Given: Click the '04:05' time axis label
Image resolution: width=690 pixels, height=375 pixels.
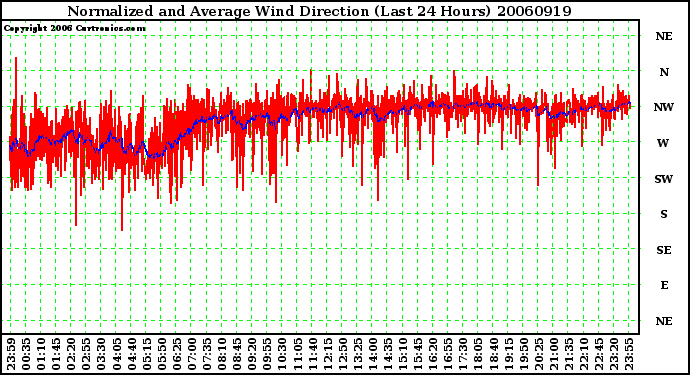Looking at the screenshot, I should click(116, 354).
